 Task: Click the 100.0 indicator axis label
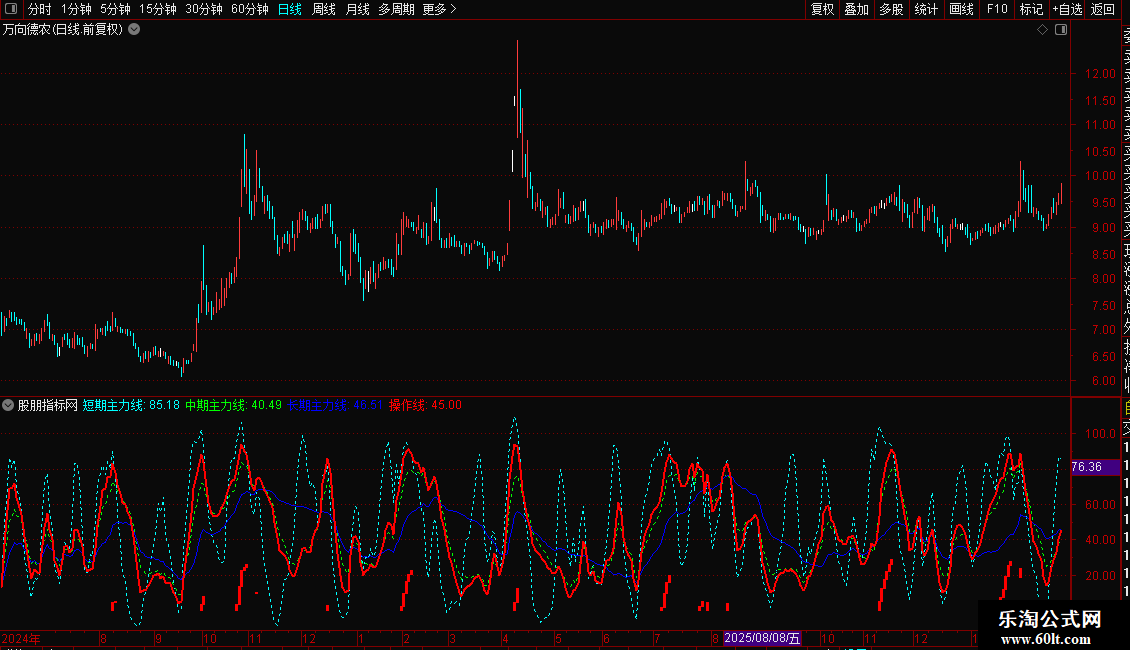[1100, 434]
